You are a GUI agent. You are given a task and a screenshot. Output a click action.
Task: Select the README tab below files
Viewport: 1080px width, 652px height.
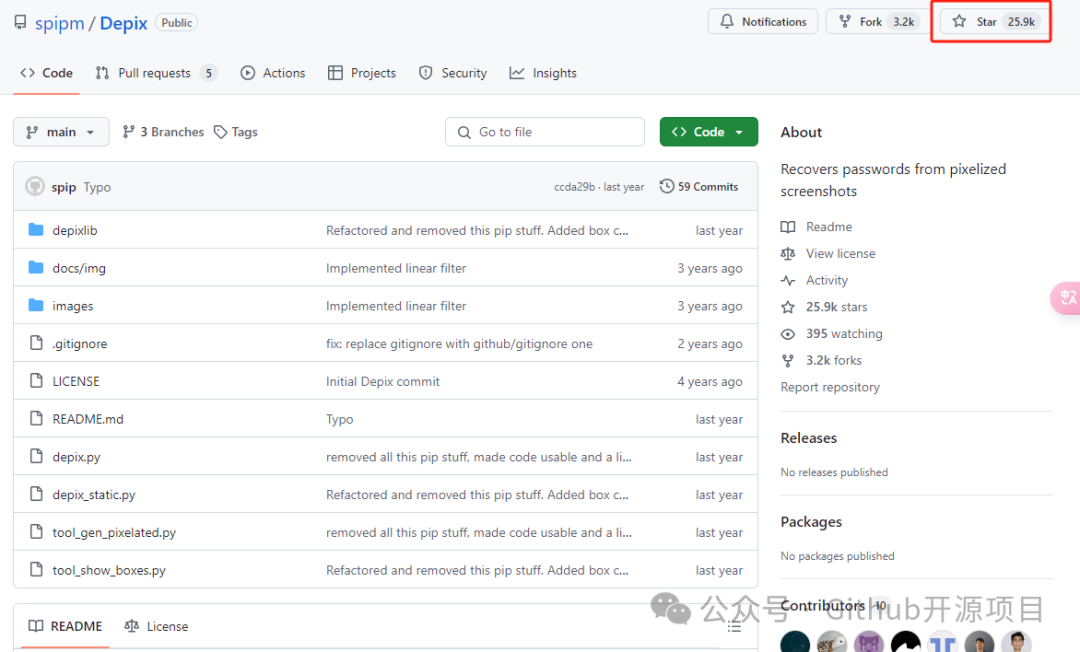click(x=65, y=627)
